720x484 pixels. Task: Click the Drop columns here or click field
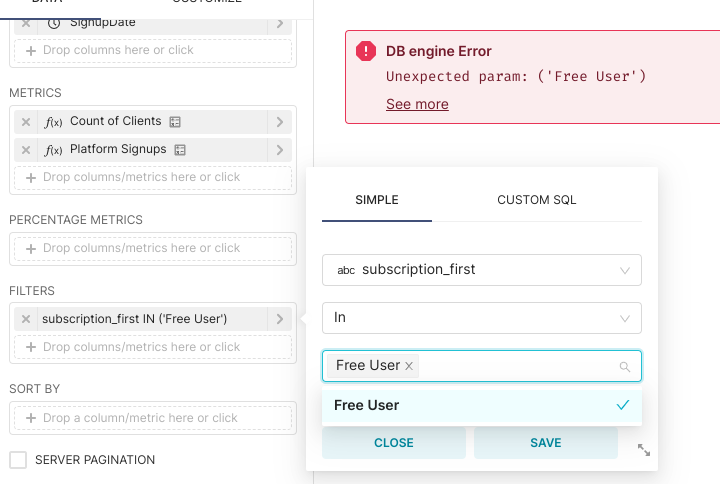(x=153, y=51)
